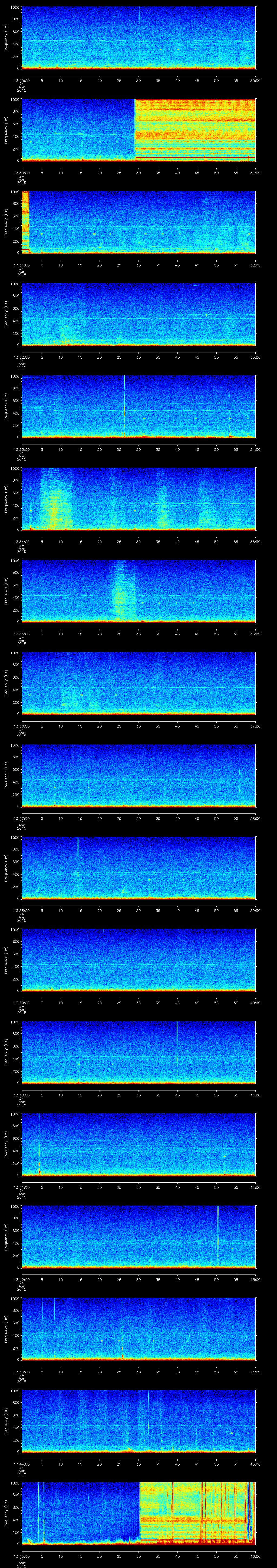This screenshot has height=1568, width=277.
Task: Click the 13:30:00 start time label
Action: (x=21, y=173)
